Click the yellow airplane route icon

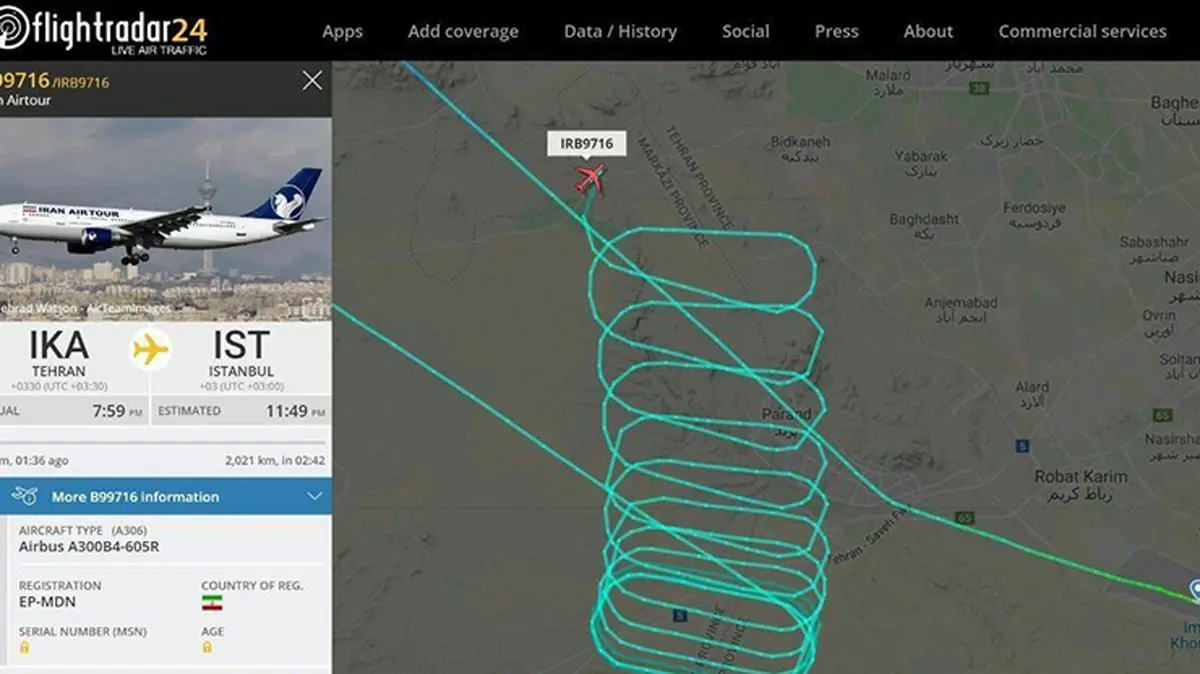click(x=151, y=350)
